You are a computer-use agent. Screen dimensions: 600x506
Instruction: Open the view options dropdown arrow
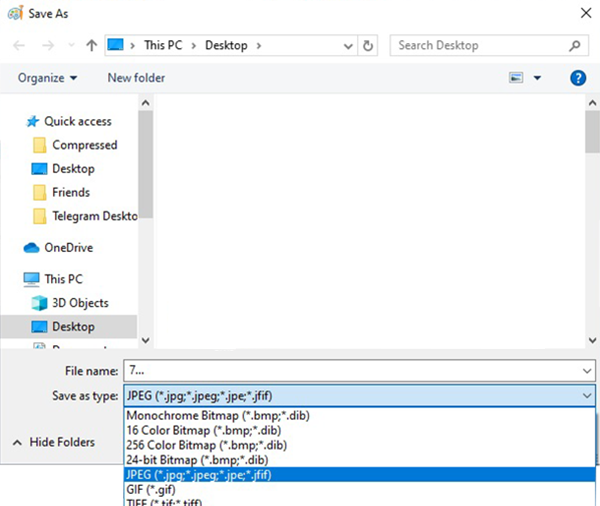(x=537, y=78)
